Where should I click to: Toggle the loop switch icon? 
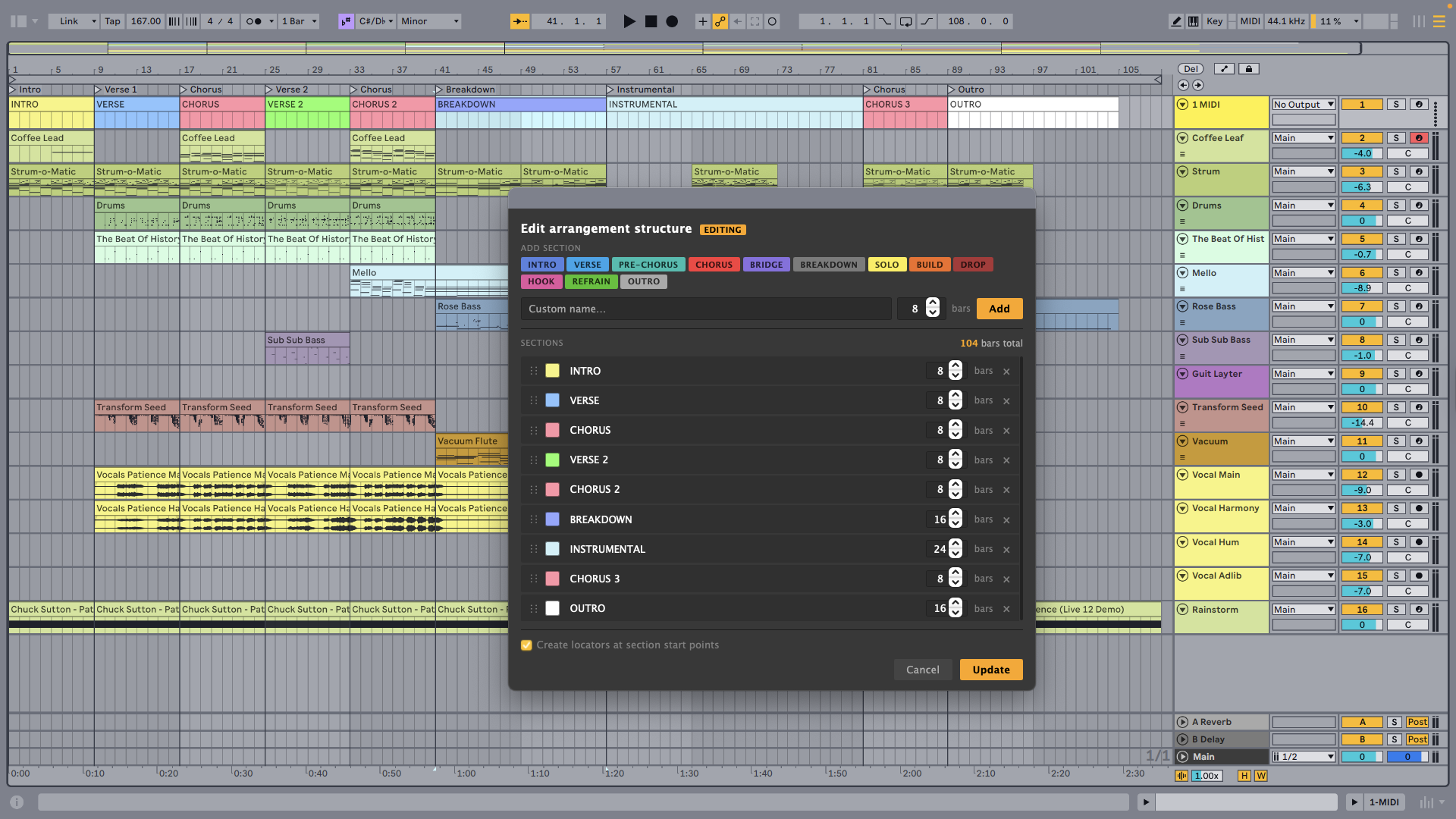[x=905, y=21]
